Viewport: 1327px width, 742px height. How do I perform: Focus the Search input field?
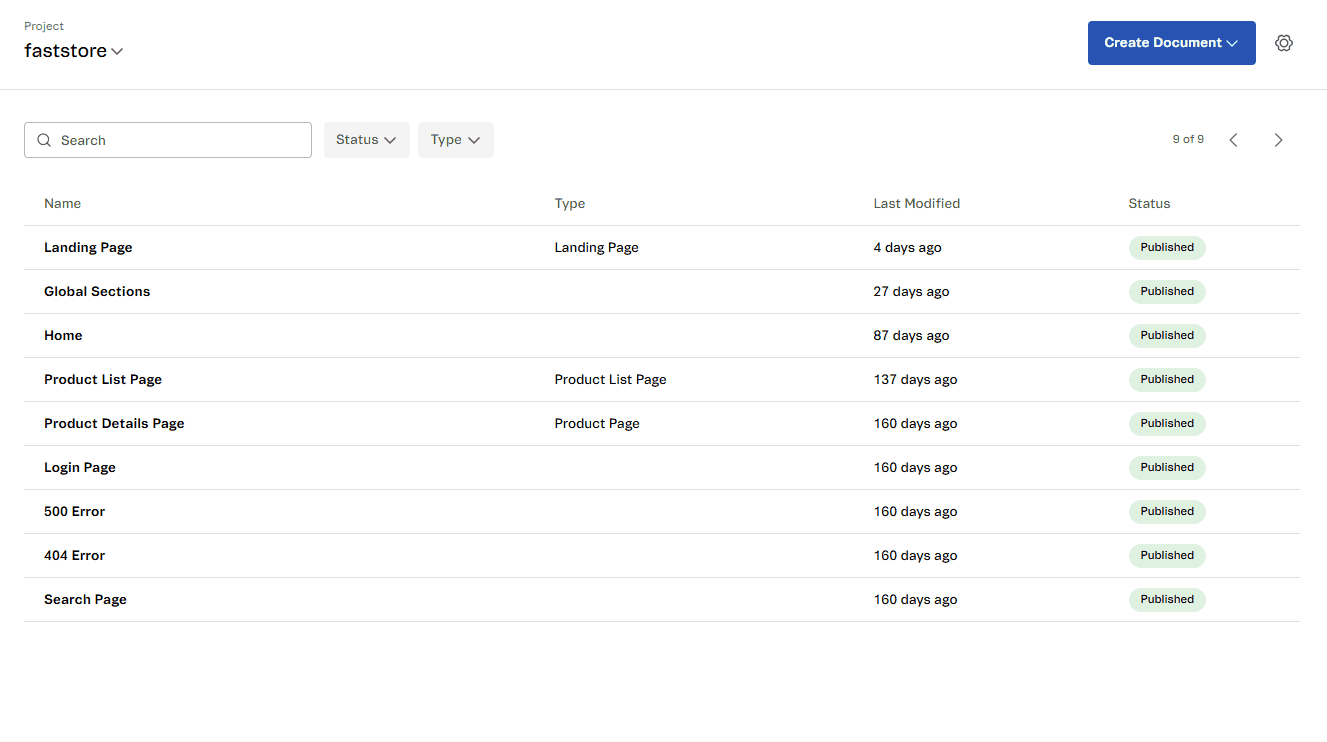click(180, 140)
